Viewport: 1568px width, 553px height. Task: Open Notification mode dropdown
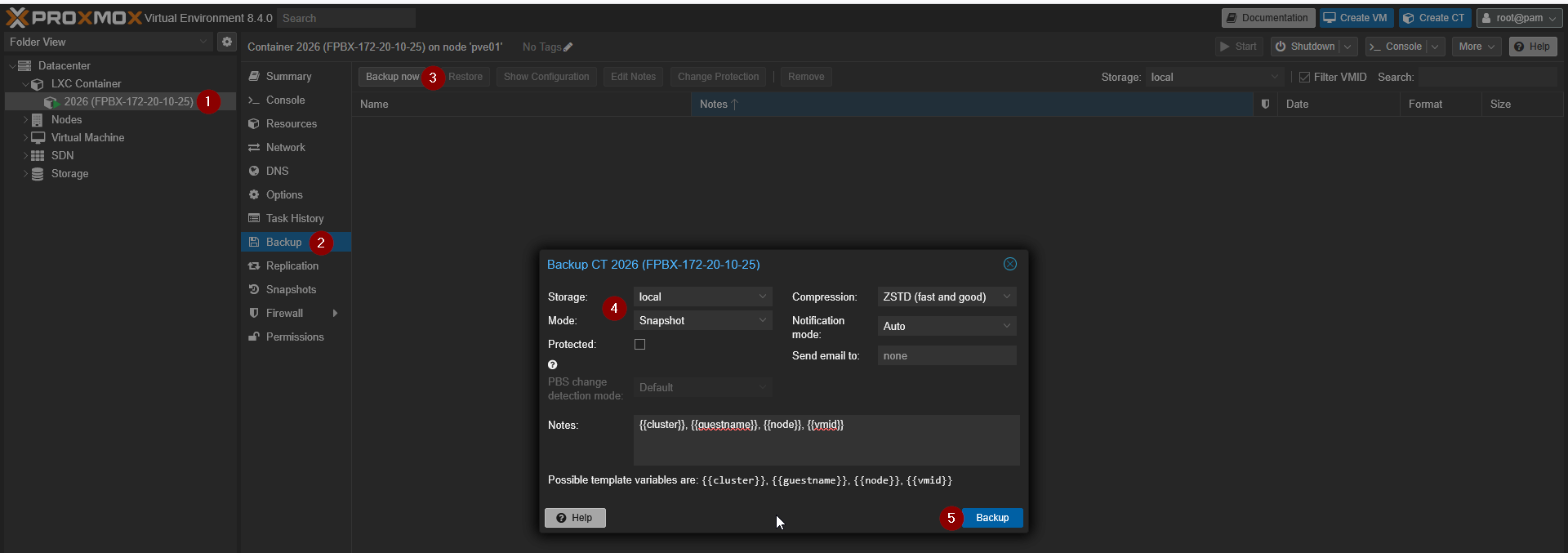pos(947,326)
